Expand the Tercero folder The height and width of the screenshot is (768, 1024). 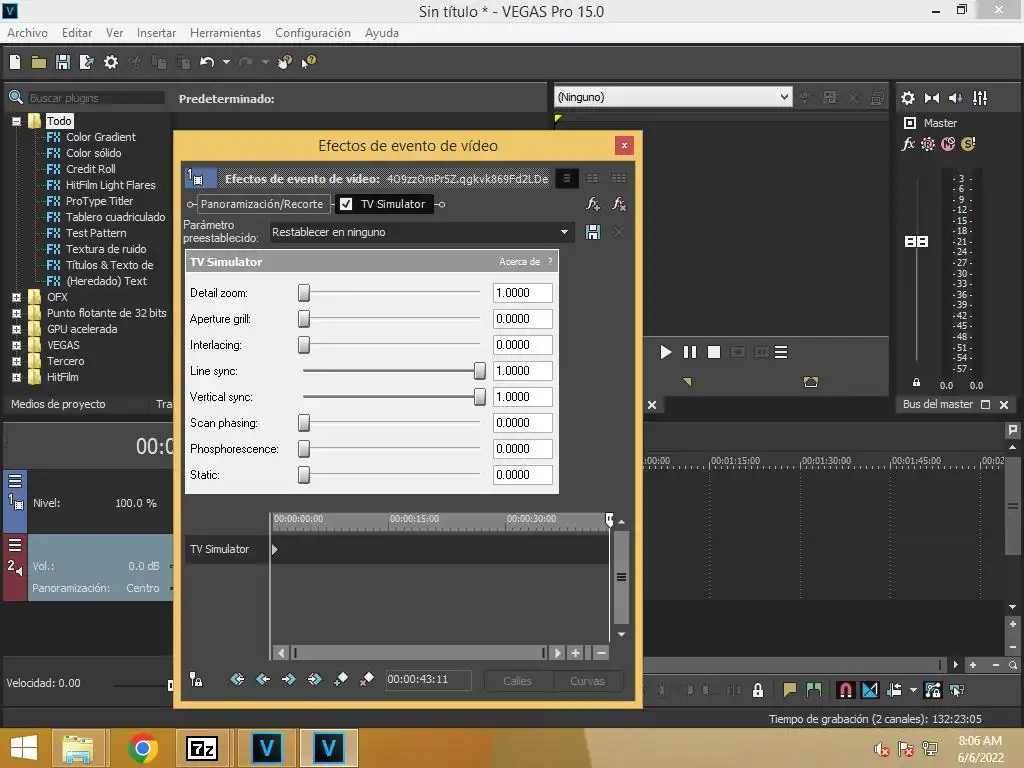tap(16, 362)
